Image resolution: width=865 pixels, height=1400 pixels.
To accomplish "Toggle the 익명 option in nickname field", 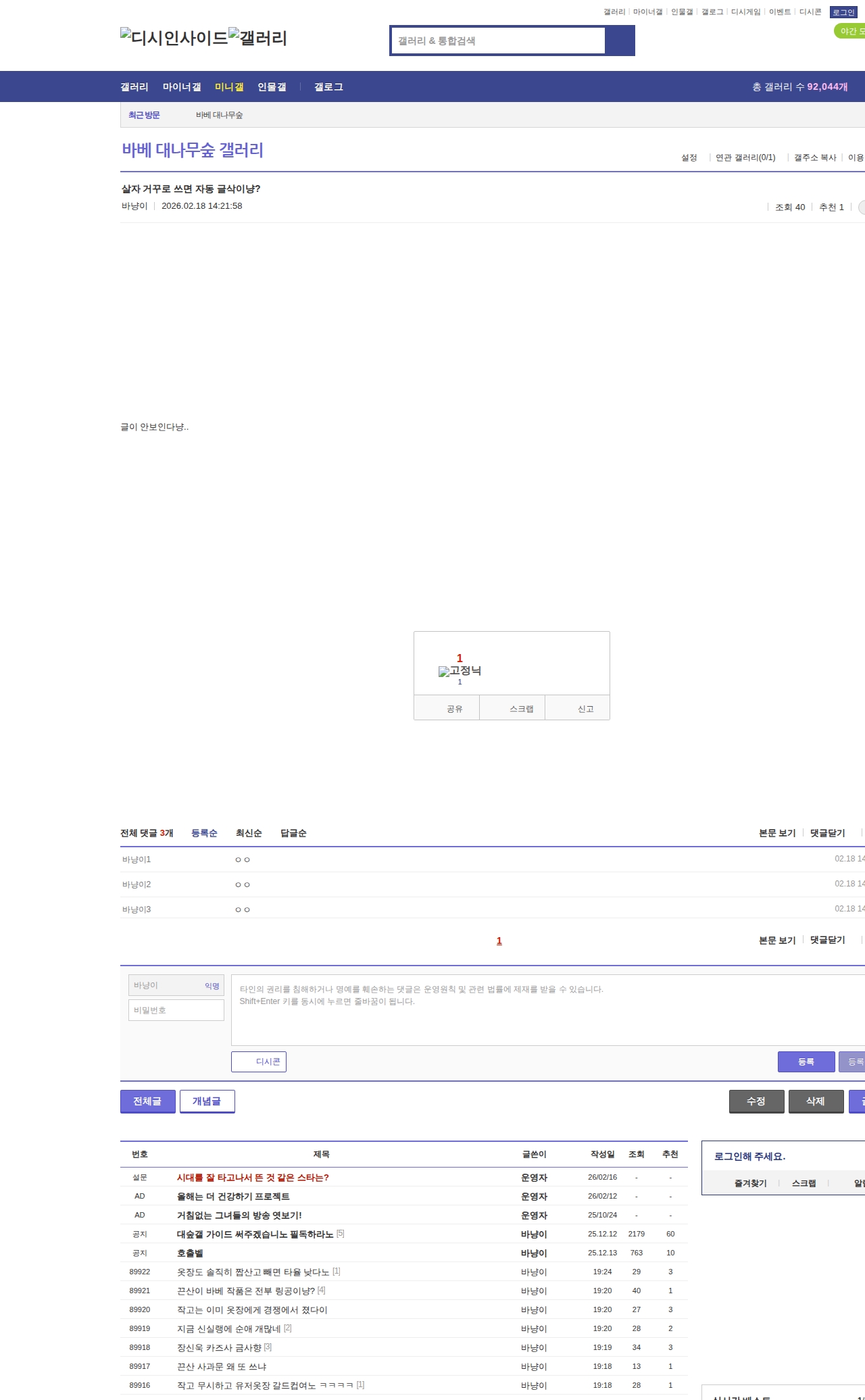I will pyautogui.click(x=212, y=986).
